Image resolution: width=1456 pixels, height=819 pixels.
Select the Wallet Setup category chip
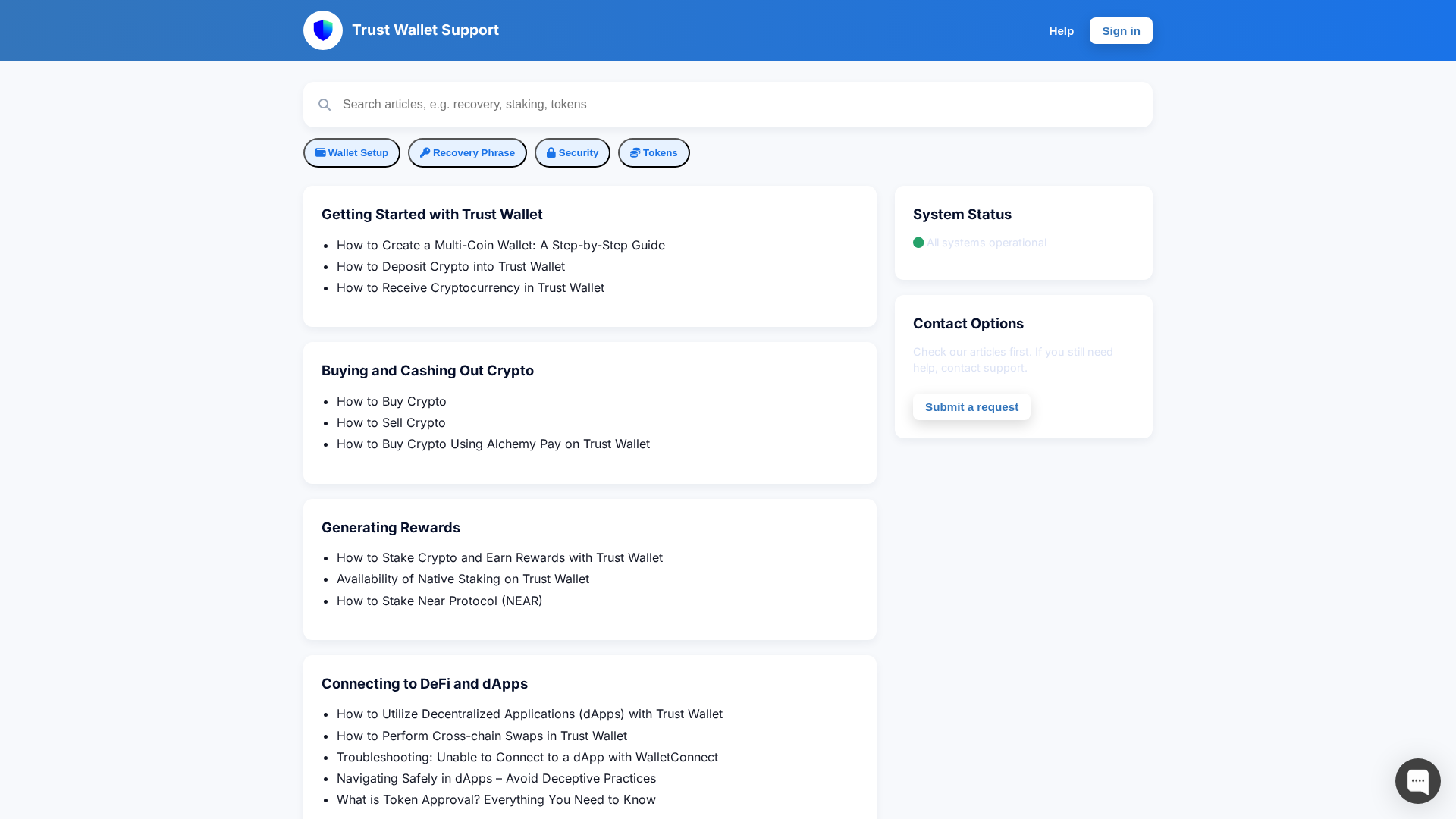pyautogui.click(x=352, y=153)
